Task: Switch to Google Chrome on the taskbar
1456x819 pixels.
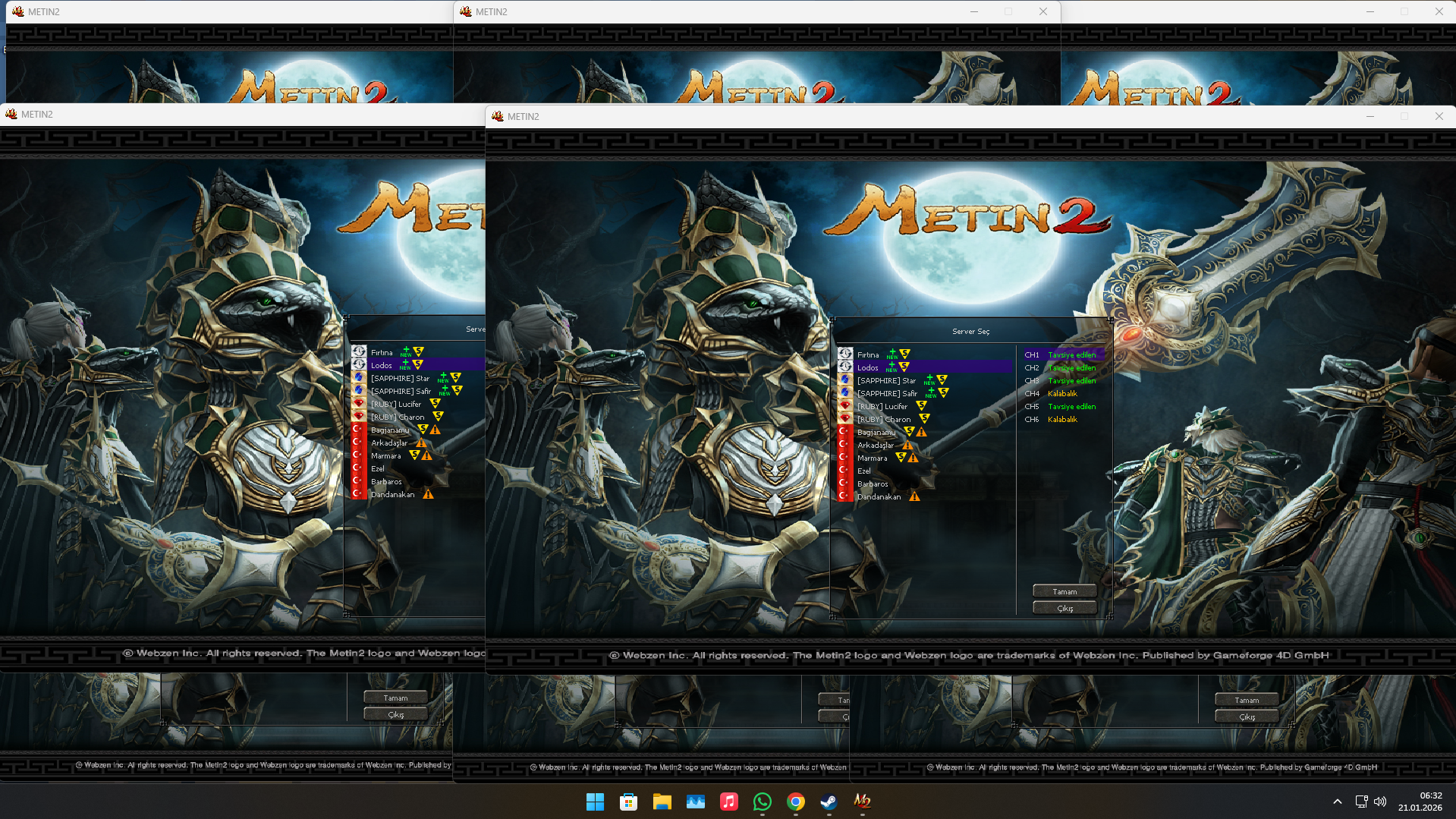Action: point(795,802)
